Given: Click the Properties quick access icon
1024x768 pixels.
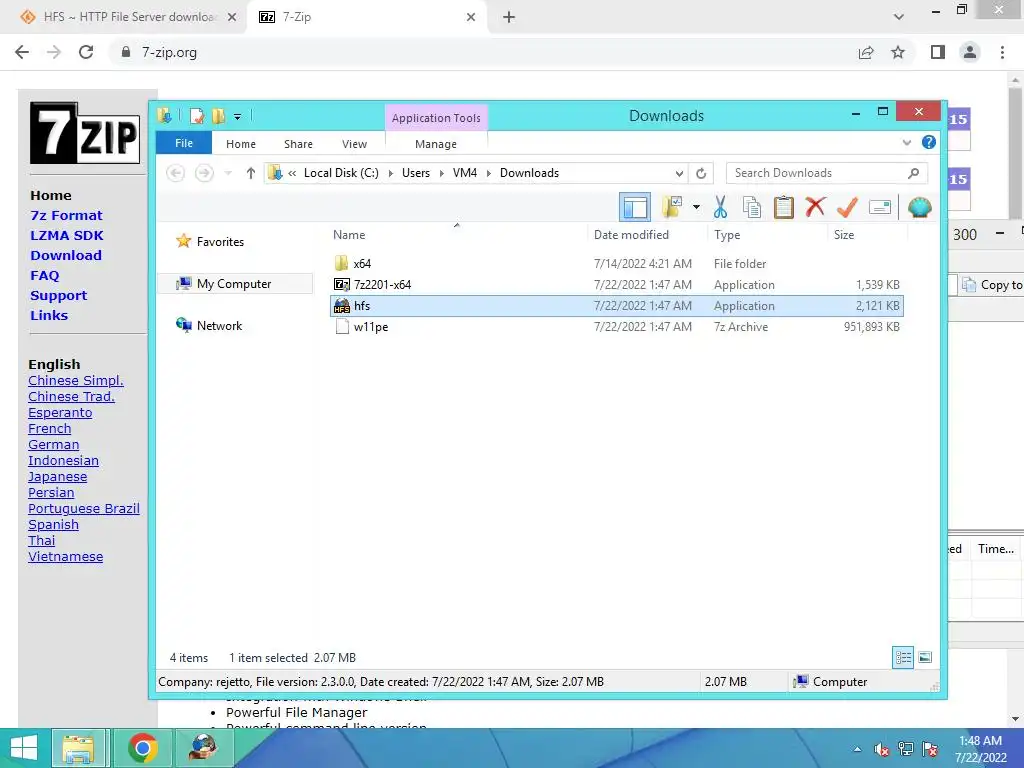Looking at the screenshot, I should [197, 116].
